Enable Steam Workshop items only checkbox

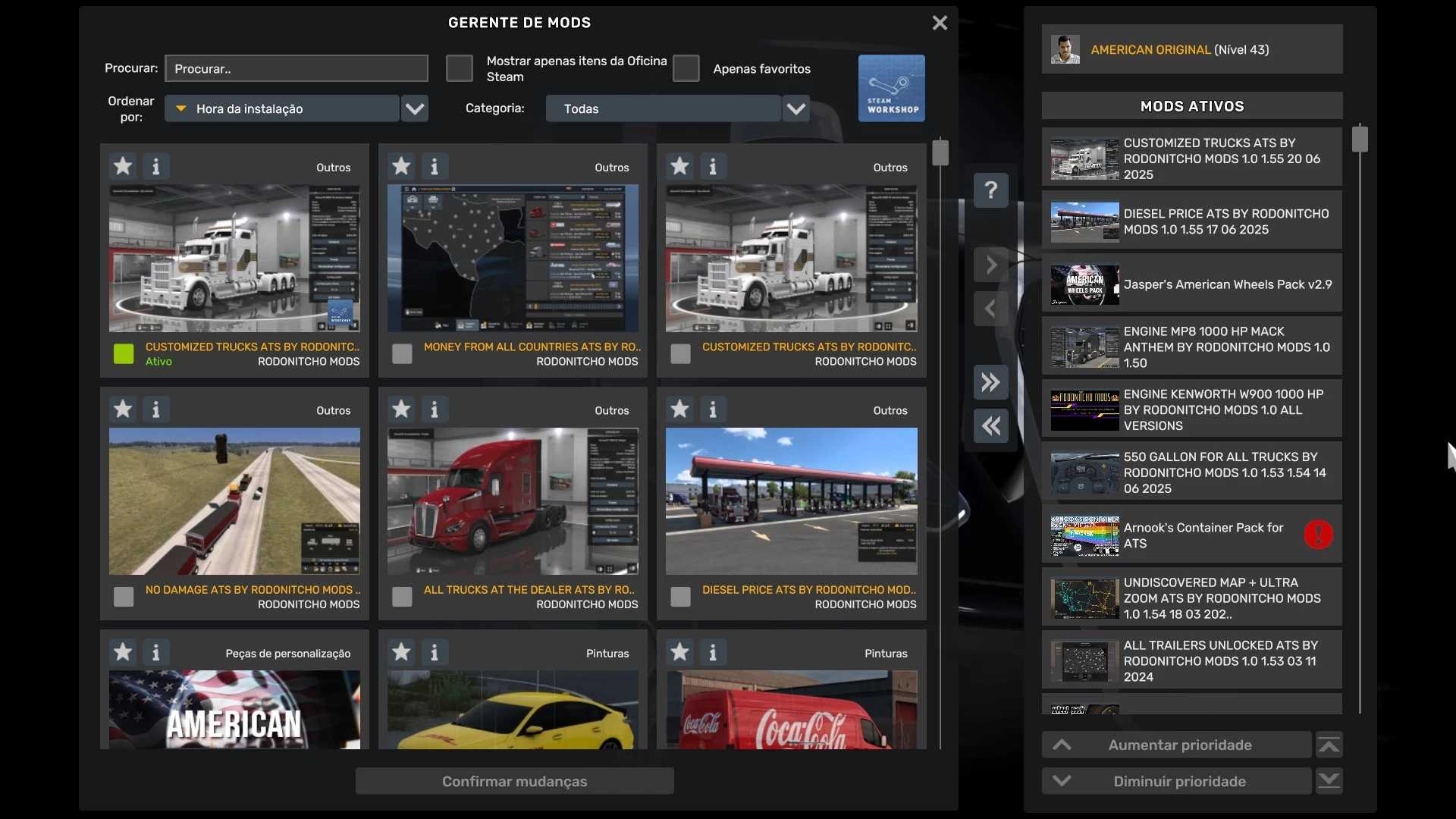point(459,68)
